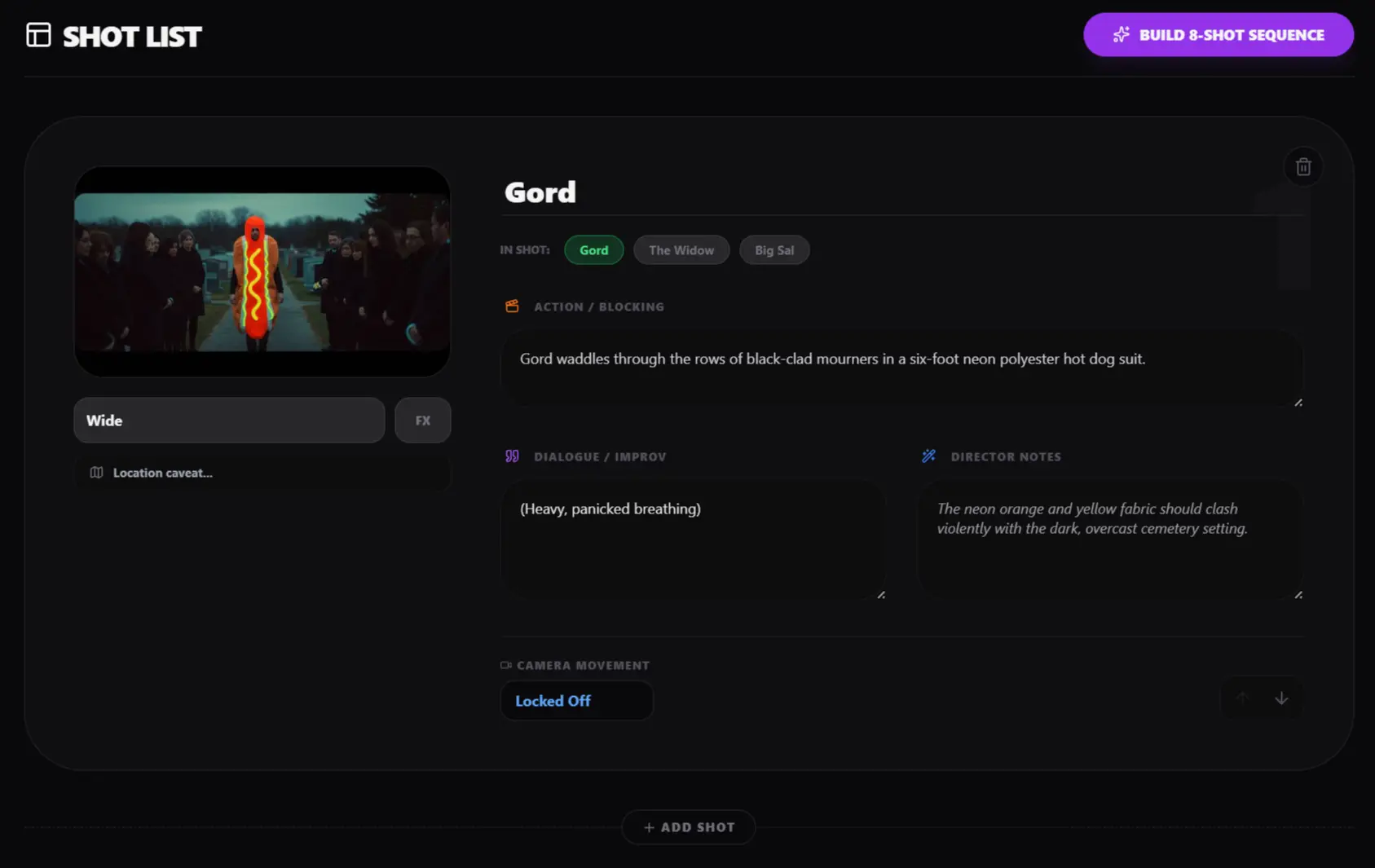This screenshot has height=868, width=1375.
Task: Click the Dialogue quote marks icon
Action: coord(512,456)
